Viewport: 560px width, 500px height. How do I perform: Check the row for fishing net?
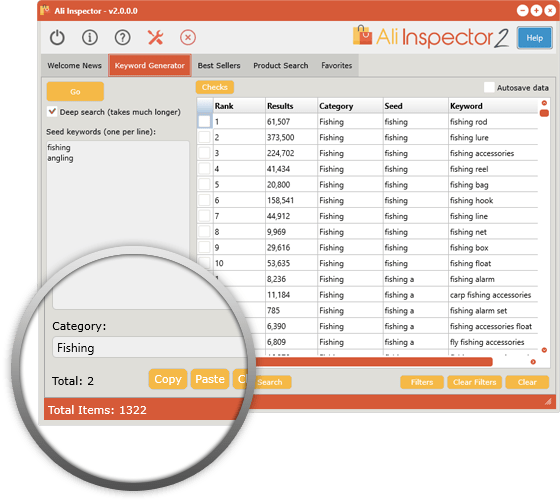coord(204,232)
